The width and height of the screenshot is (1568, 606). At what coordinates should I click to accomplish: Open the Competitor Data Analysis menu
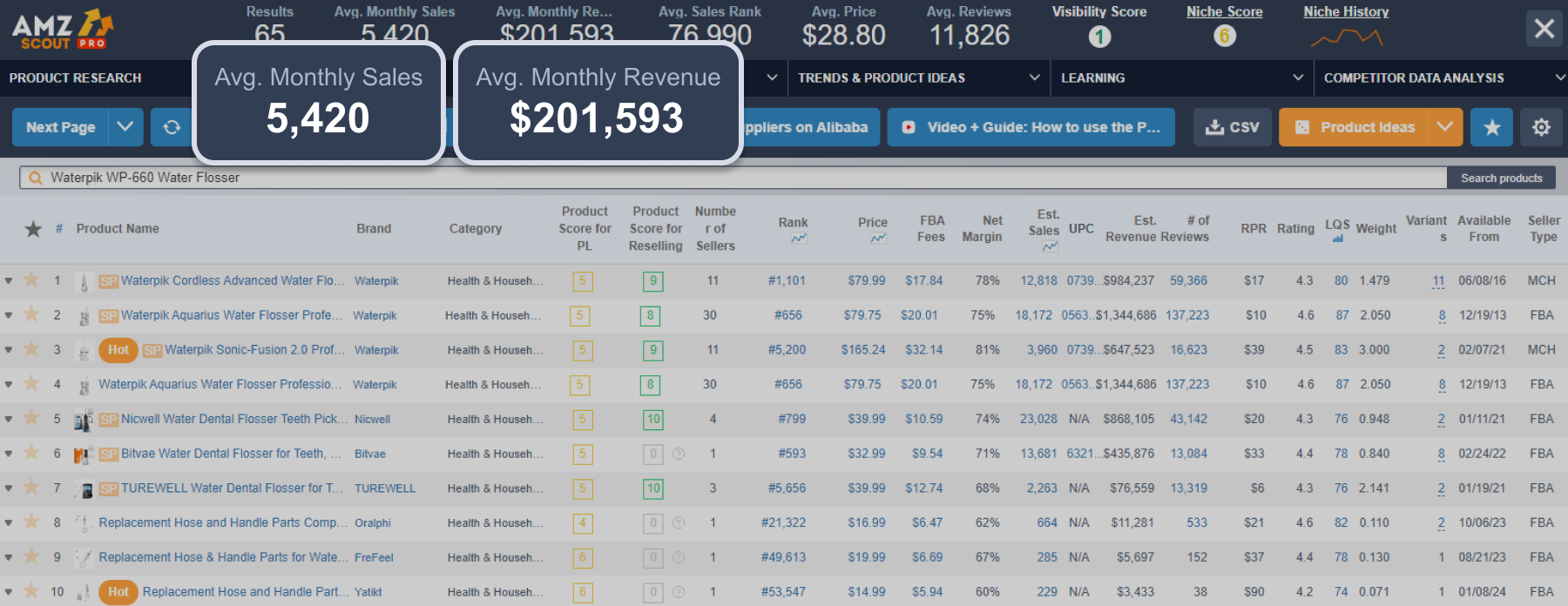(x=1443, y=78)
